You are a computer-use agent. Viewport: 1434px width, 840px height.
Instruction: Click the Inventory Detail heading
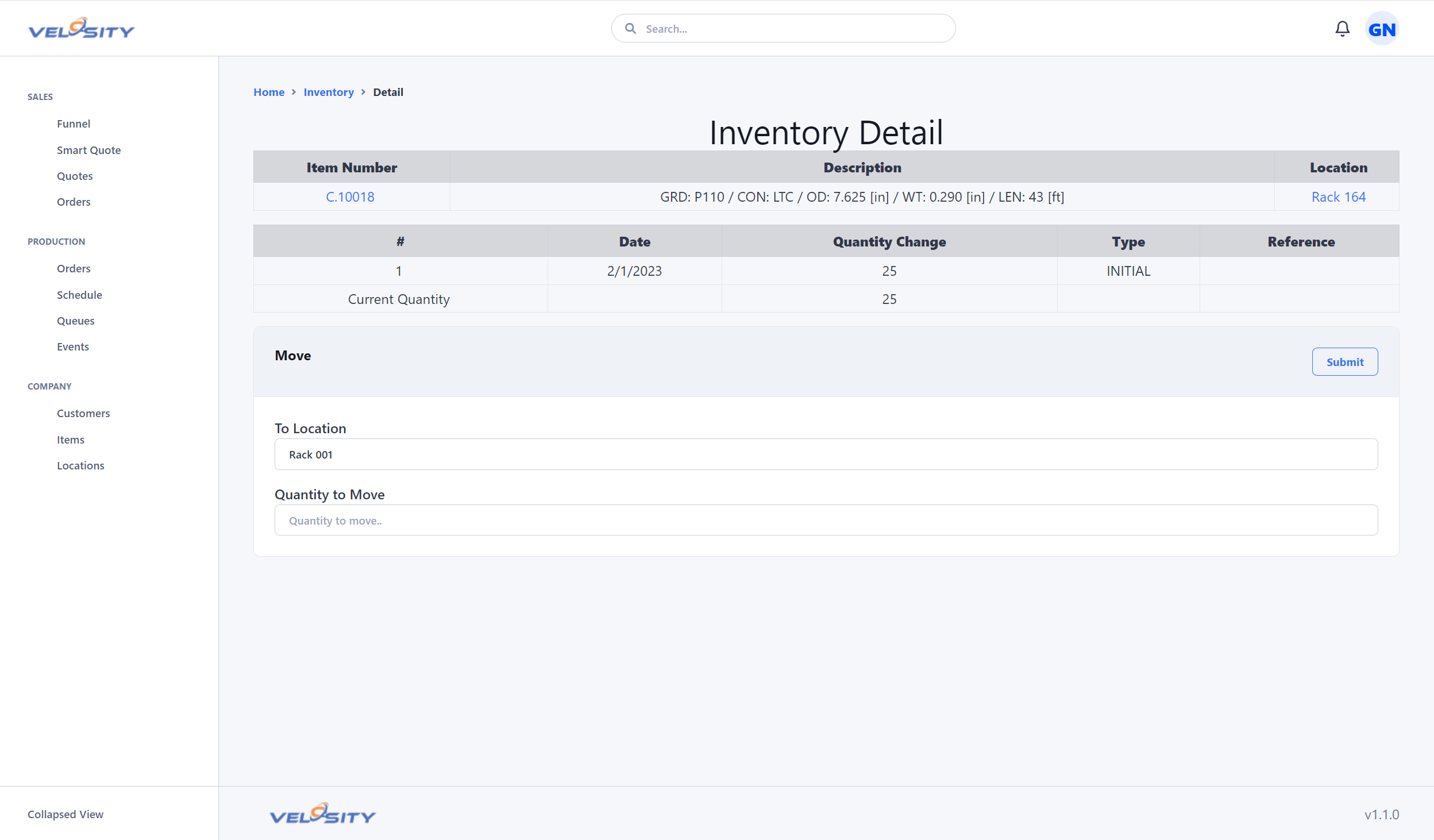tap(826, 133)
